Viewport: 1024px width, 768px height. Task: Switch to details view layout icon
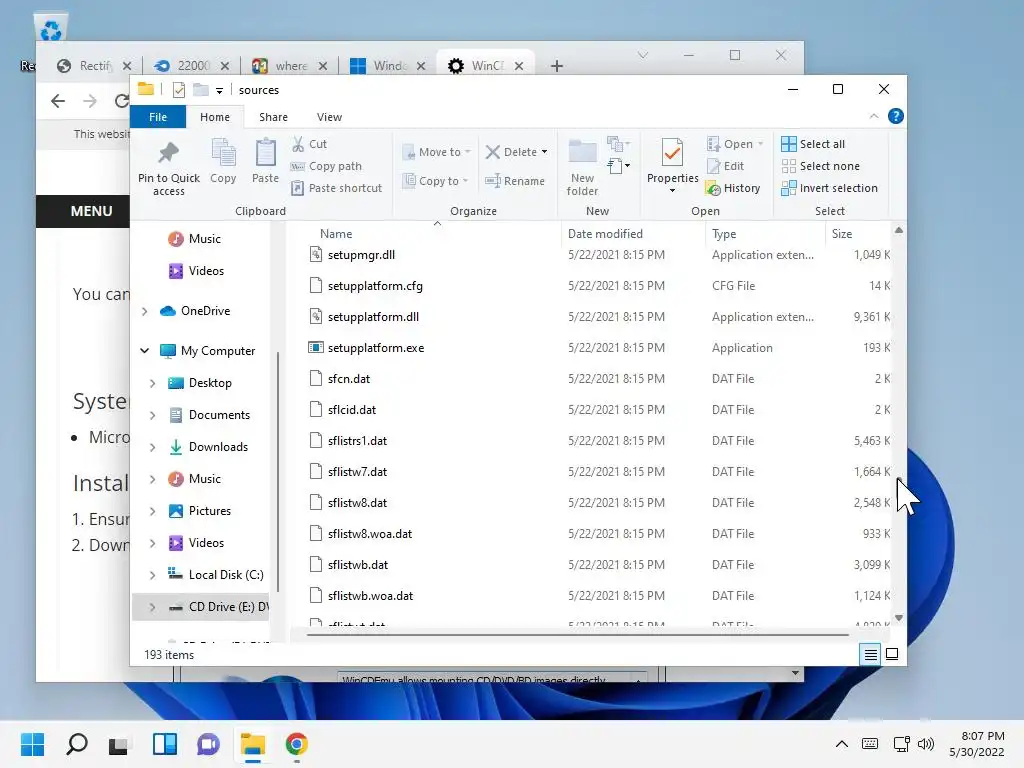[871, 654]
